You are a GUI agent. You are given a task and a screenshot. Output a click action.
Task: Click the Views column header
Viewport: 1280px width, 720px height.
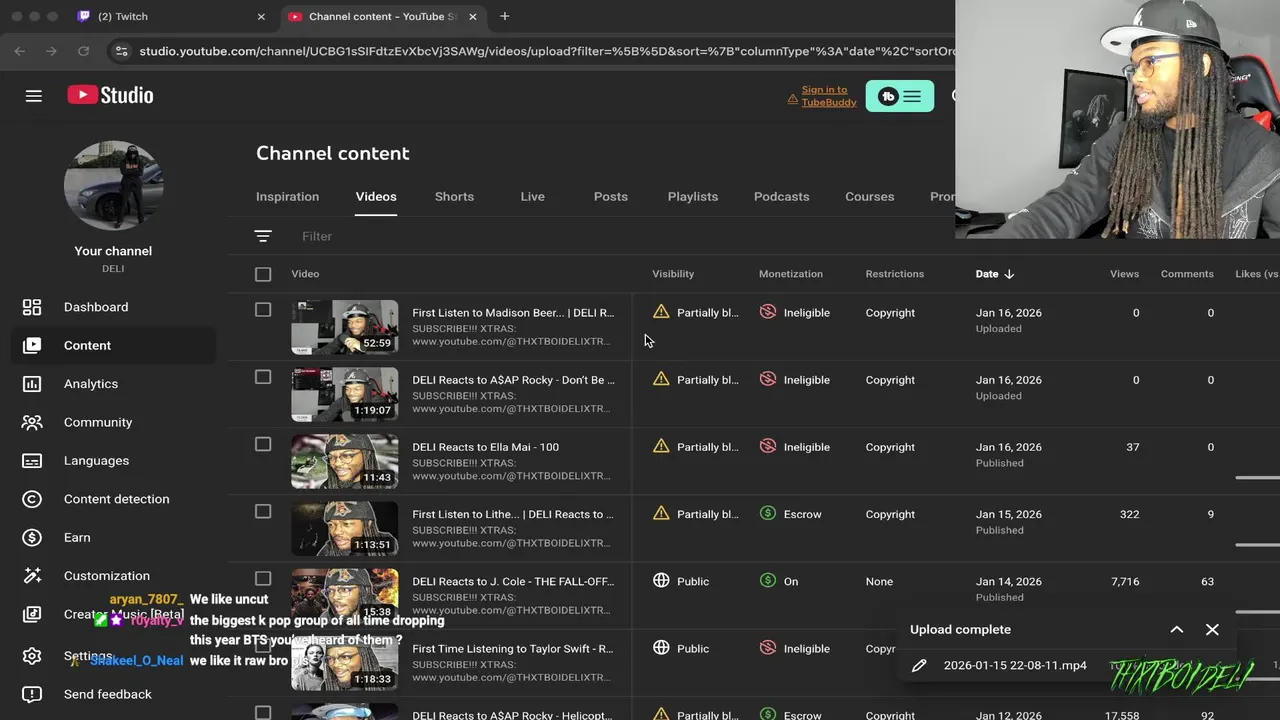tap(1124, 274)
